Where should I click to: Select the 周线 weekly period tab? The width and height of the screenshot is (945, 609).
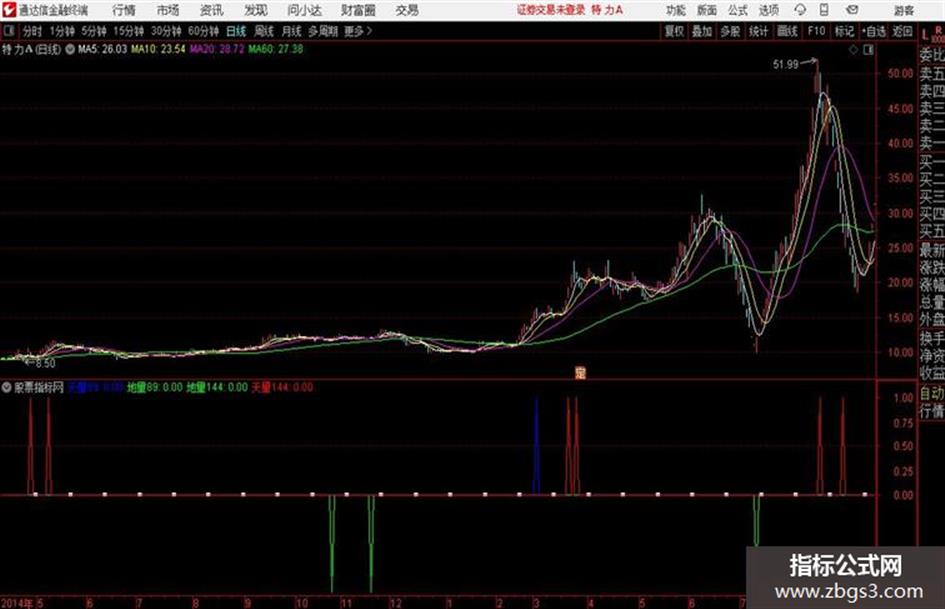[264, 31]
